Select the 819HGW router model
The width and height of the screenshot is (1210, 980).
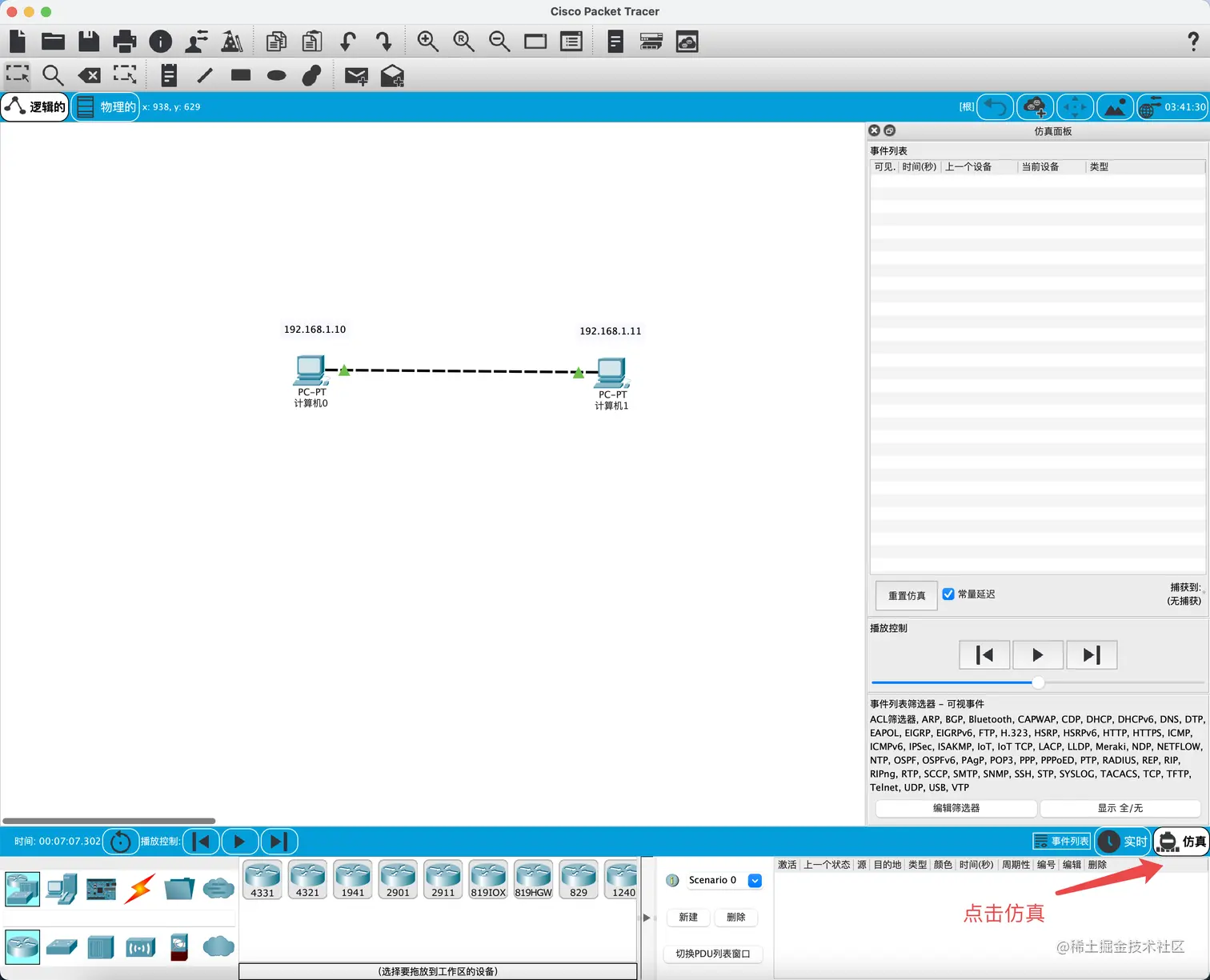click(x=534, y=880)
